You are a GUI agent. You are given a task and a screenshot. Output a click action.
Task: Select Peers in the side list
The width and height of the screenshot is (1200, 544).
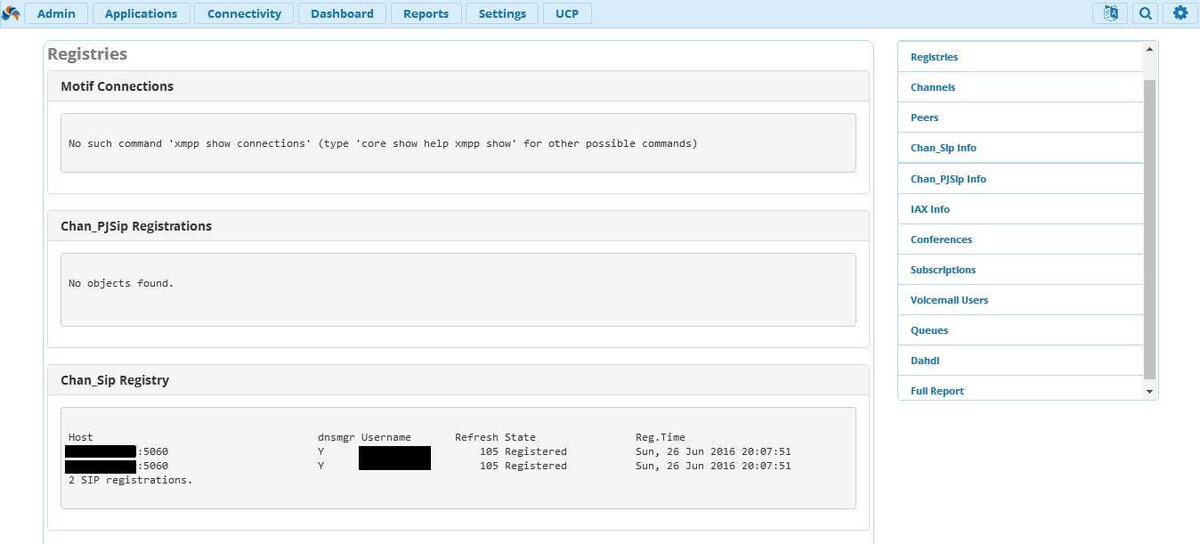click(1020, 117)
